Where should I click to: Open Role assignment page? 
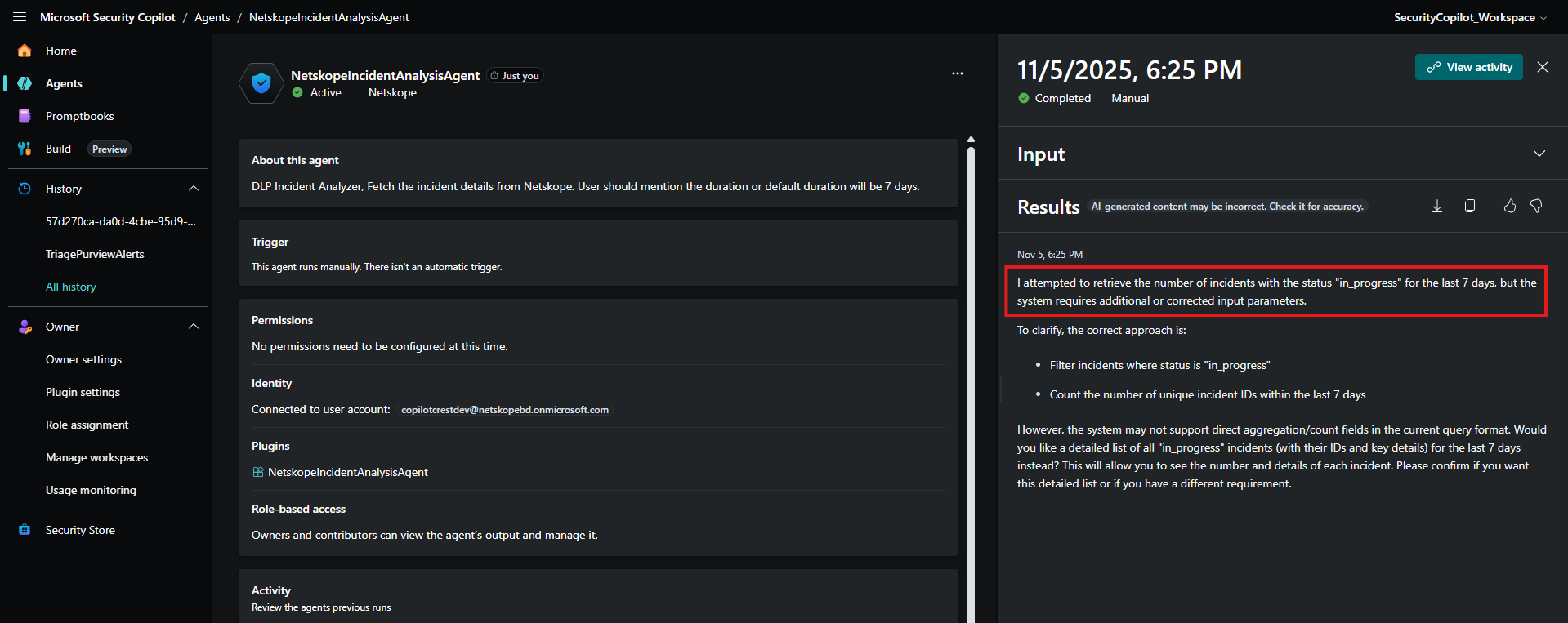pyautogui.click(x=87, y=425)
